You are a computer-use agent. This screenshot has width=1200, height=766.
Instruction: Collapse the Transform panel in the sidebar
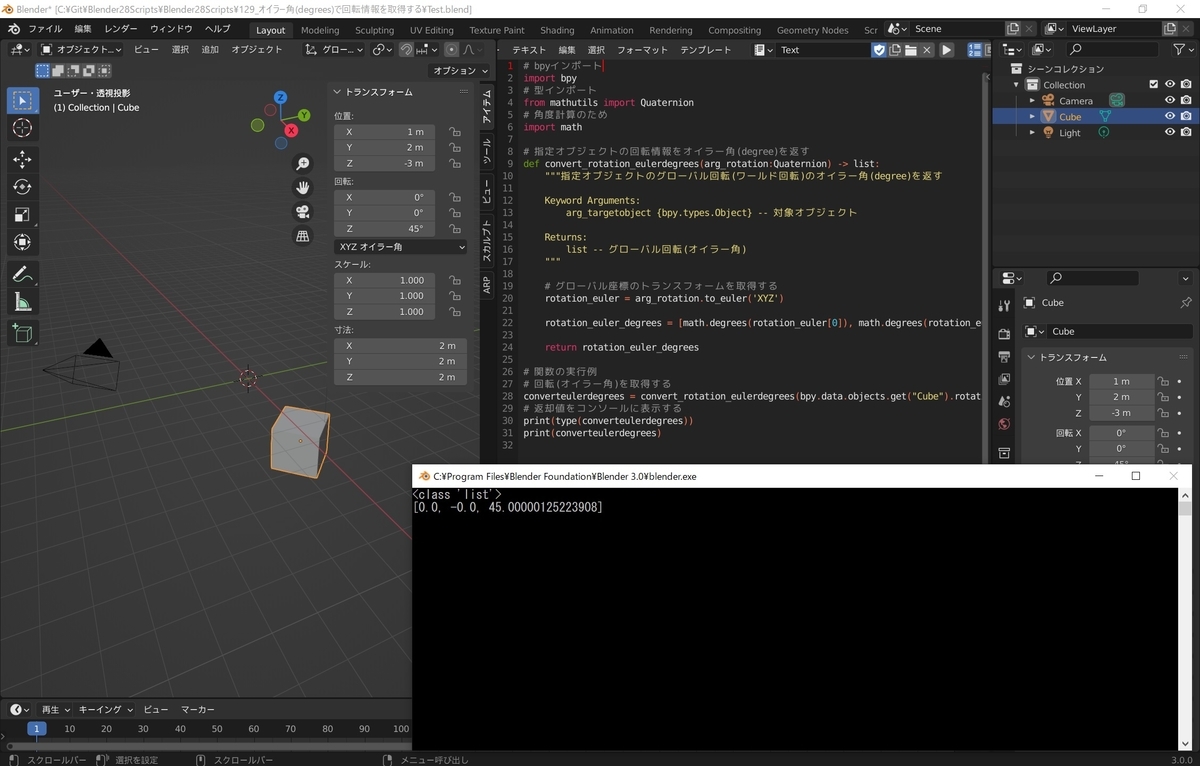(336, 91)
